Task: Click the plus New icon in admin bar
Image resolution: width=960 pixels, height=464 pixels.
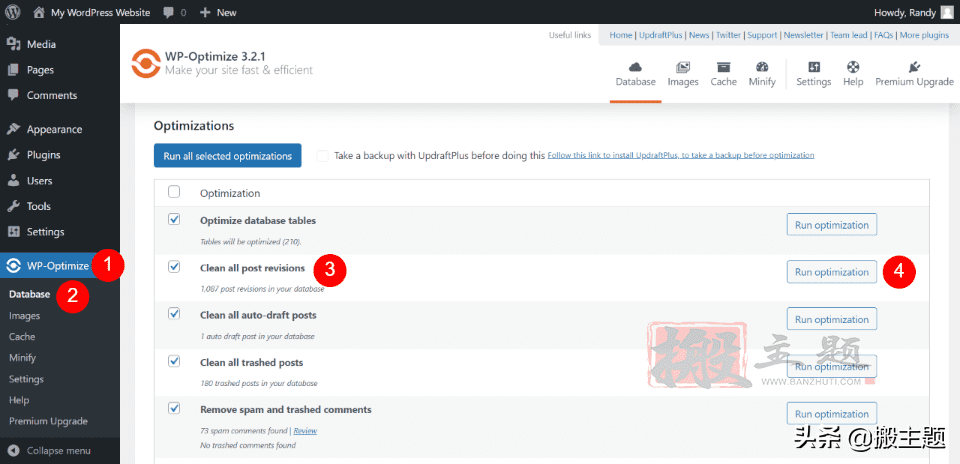Action: 205,12
